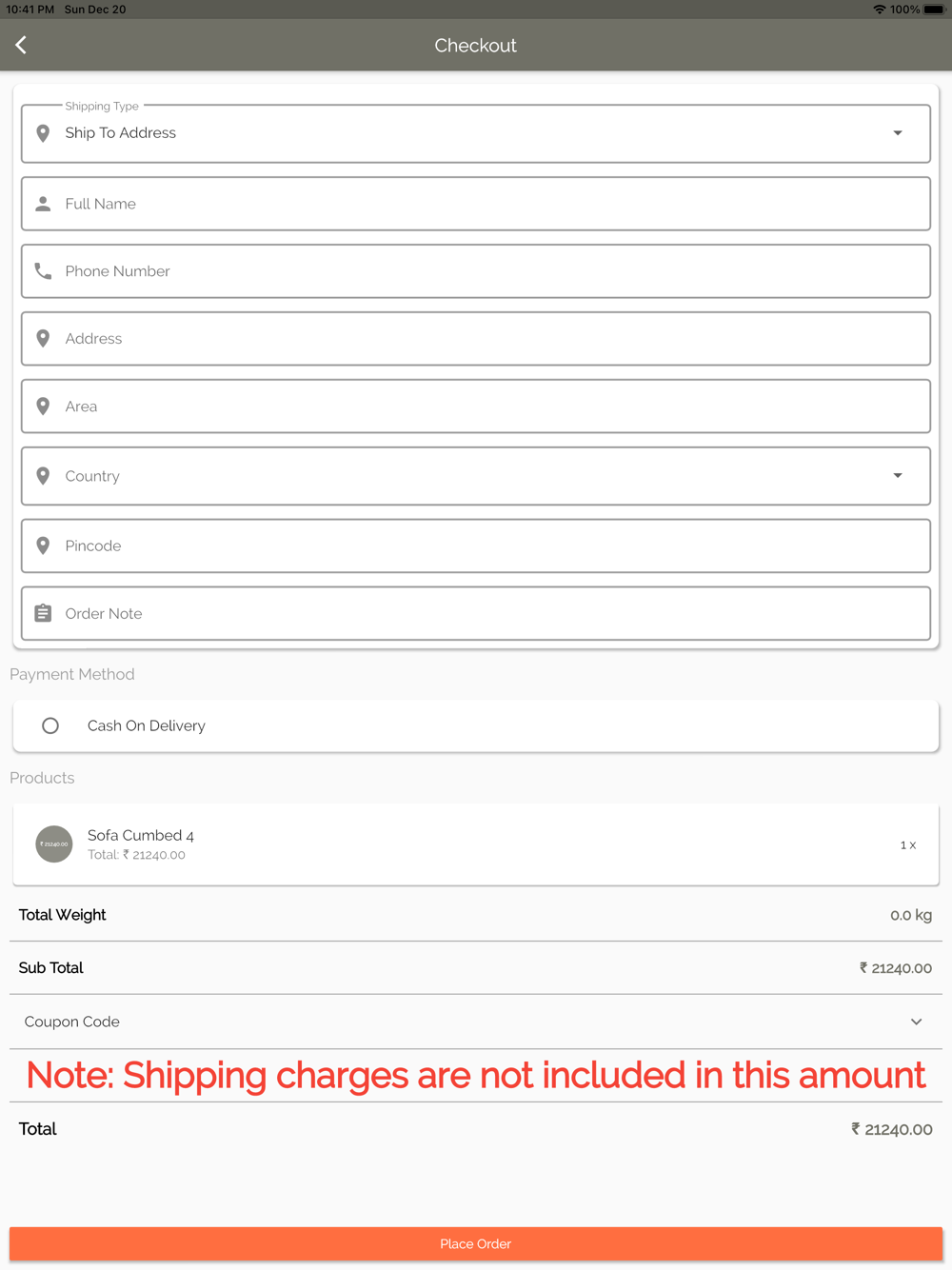Click the location pin in Shipping Type
Viewport: 952px width, 1270px height.
coord(43,133)
